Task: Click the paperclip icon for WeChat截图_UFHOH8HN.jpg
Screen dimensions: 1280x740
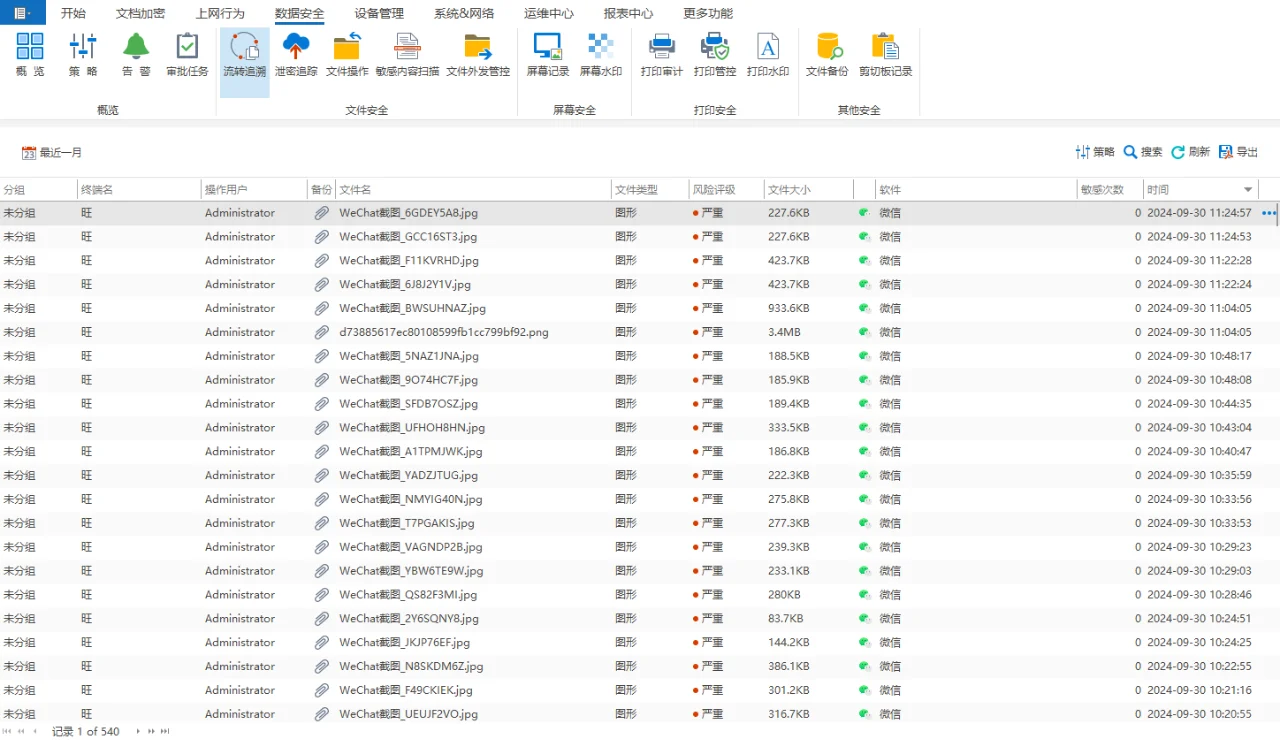Action: pyautogui.click(x=321, y=428)
